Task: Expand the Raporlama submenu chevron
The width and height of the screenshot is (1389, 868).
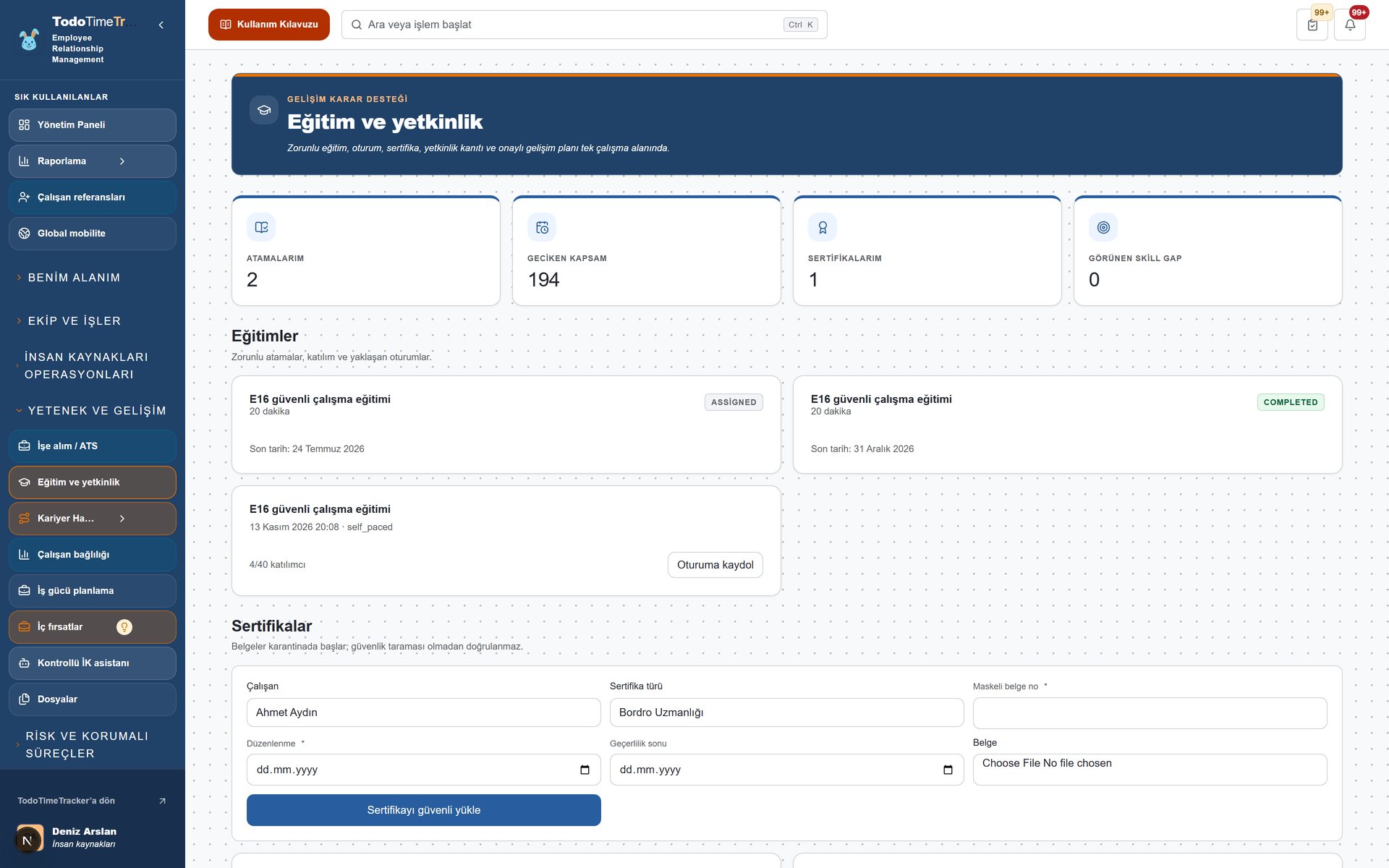Action: coord(122,161)
